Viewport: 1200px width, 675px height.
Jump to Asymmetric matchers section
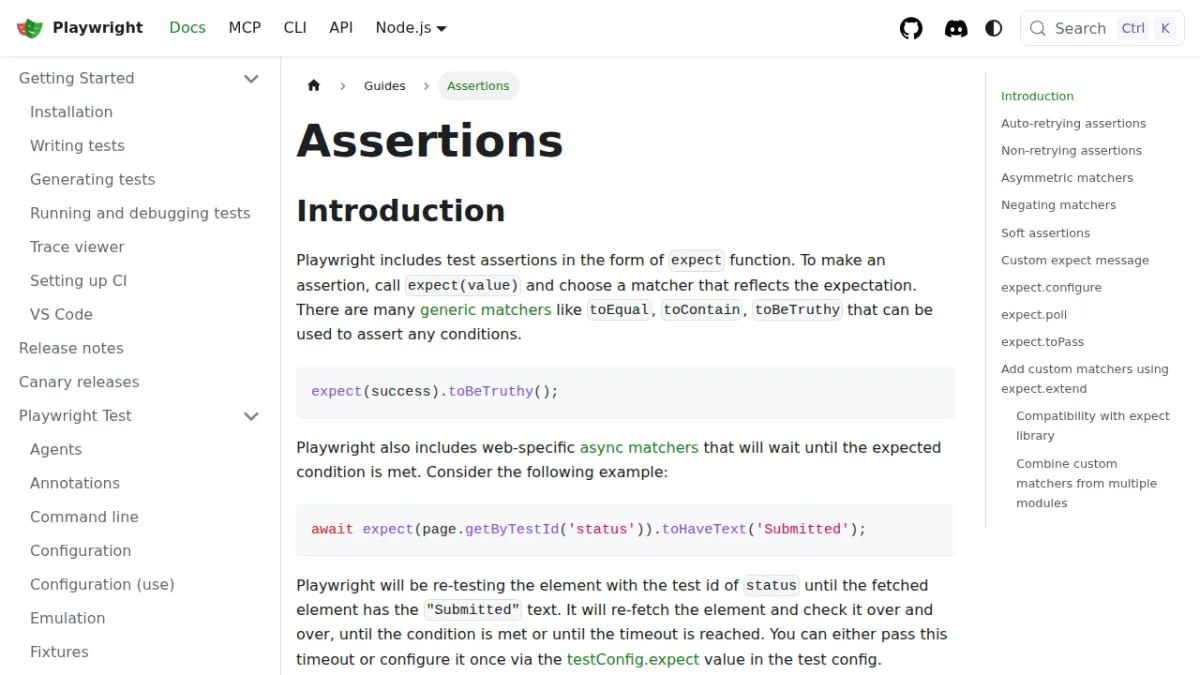point(1067,178)
